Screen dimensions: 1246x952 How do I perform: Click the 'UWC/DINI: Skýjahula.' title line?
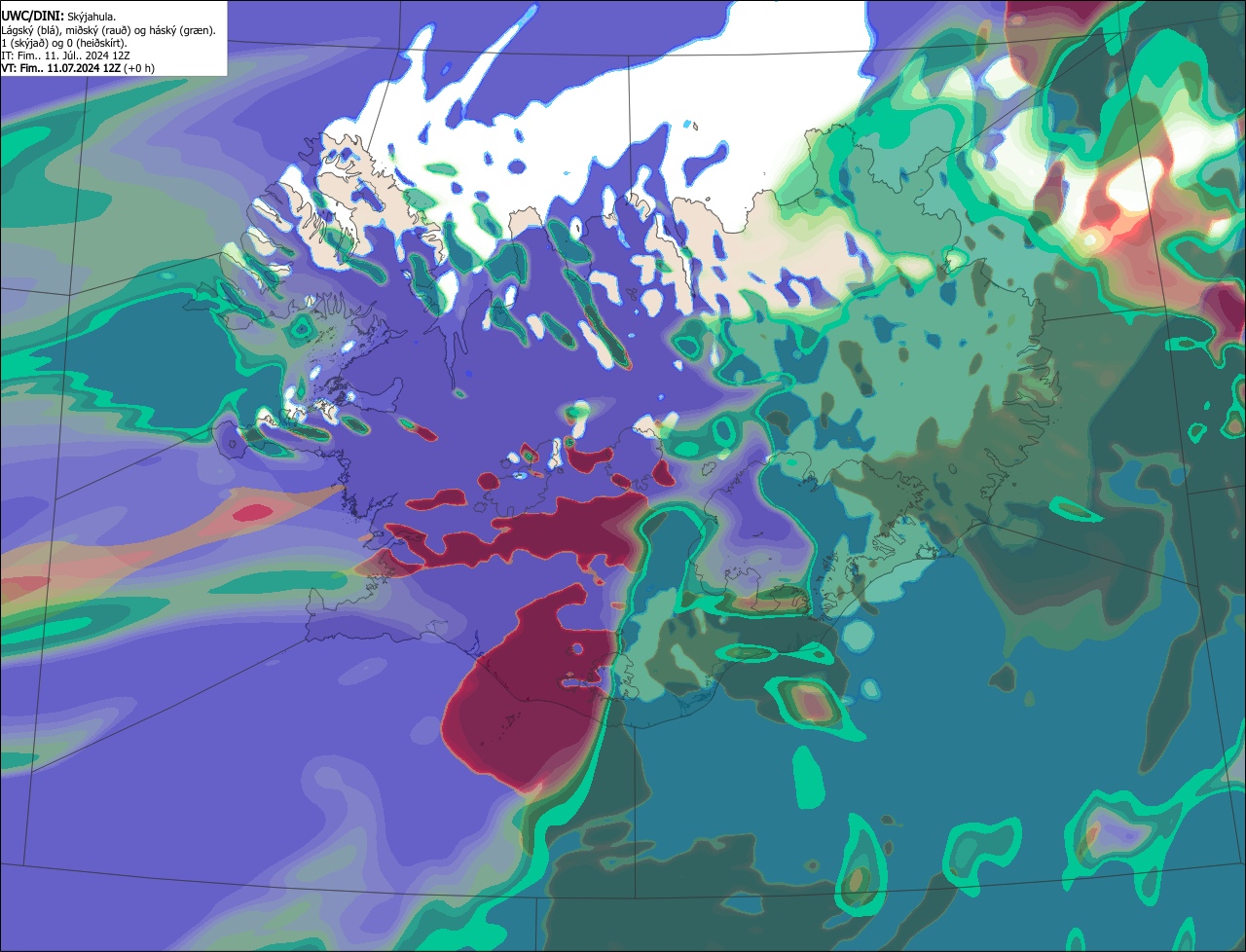(58, 17)
